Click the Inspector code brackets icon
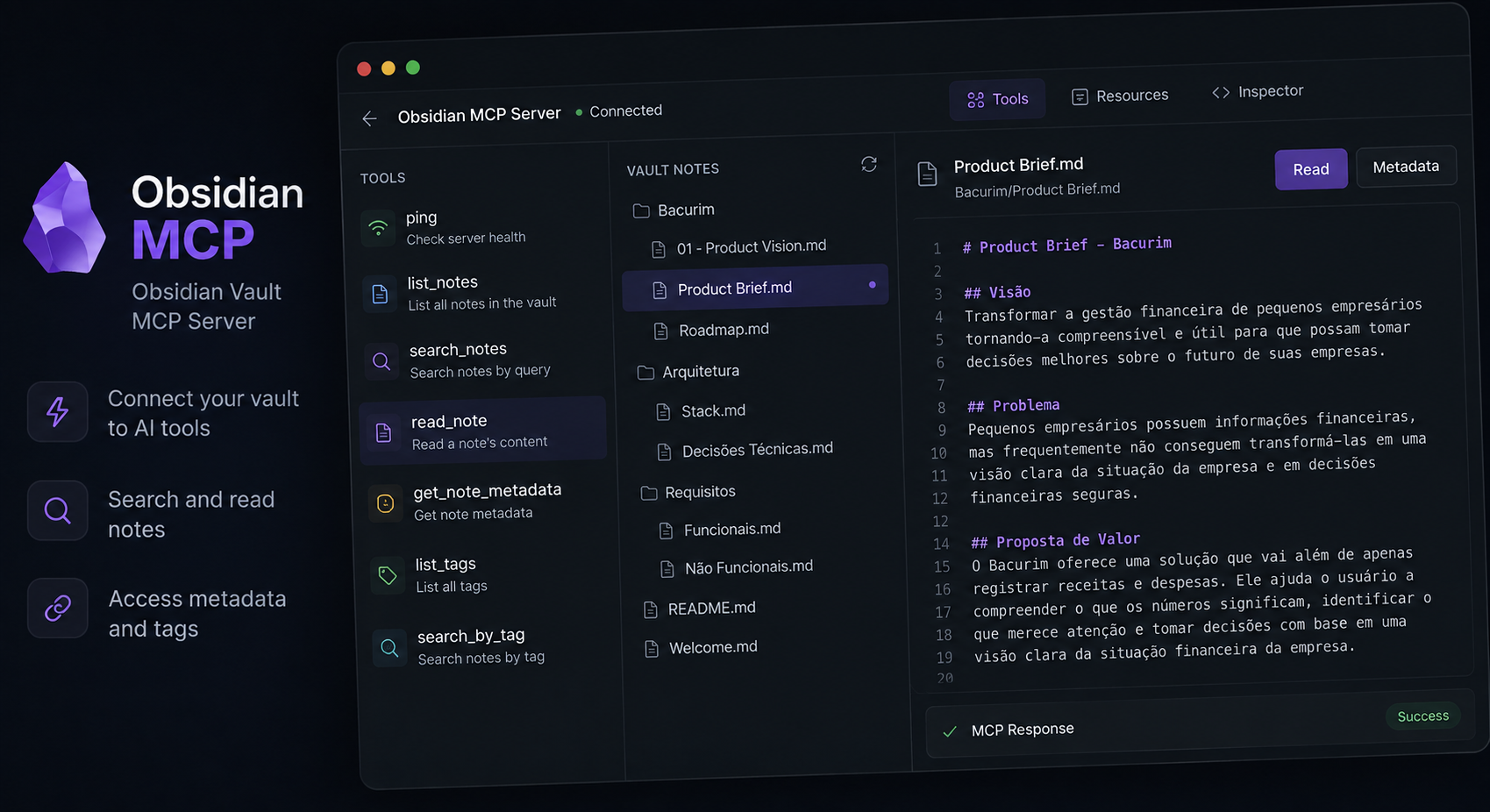The width and height of the screenshot is (1490, 812). (x=1221, y=92)
